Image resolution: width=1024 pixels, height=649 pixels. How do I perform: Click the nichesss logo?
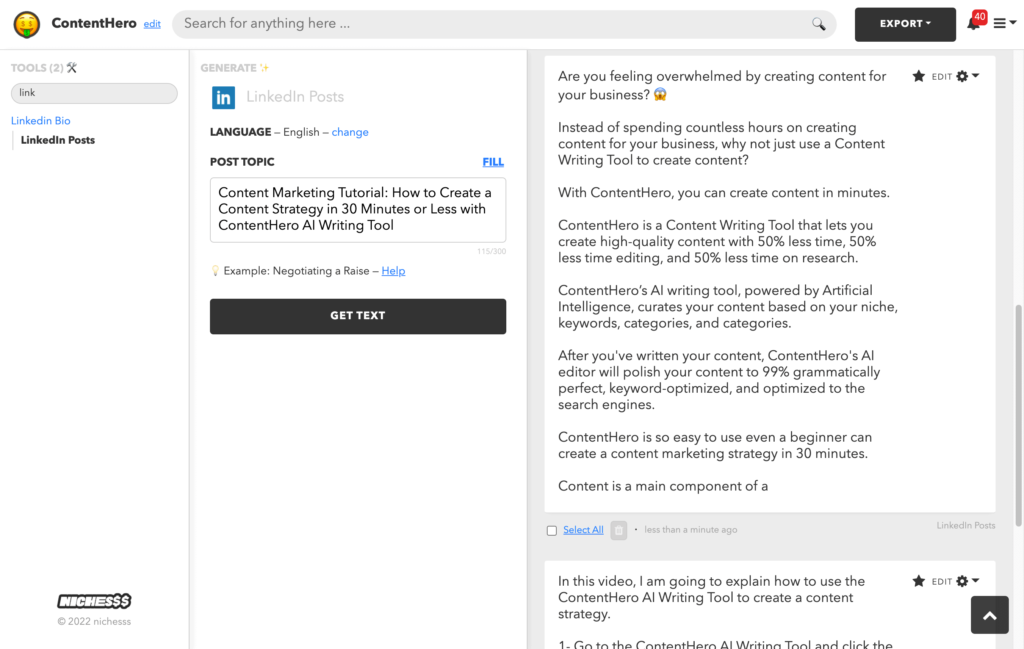pos(94,601)
